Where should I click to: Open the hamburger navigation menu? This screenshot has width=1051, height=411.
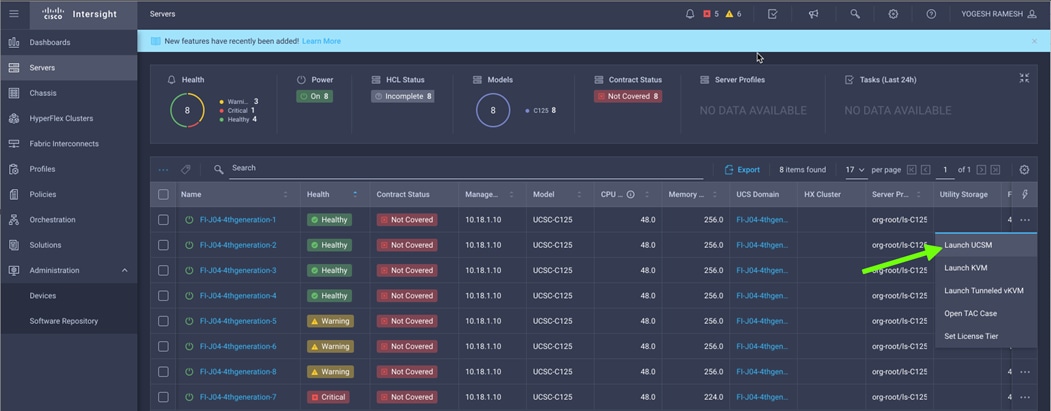coord(14,13)
